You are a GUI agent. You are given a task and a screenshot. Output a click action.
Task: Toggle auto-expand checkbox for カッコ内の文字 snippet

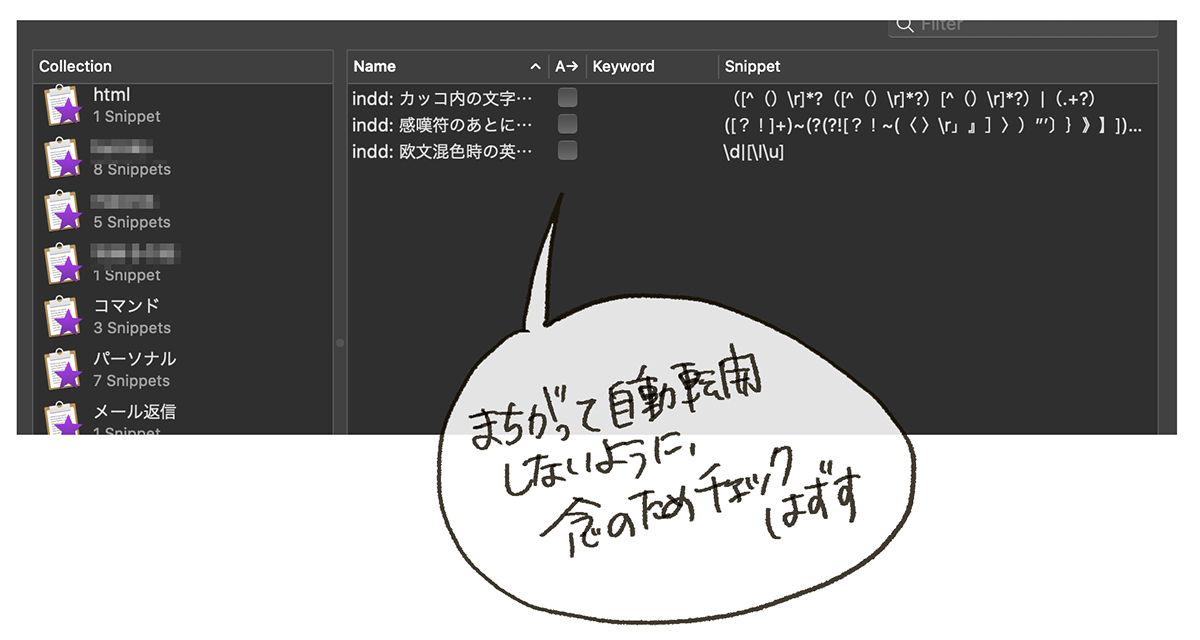tap(567, 98)
